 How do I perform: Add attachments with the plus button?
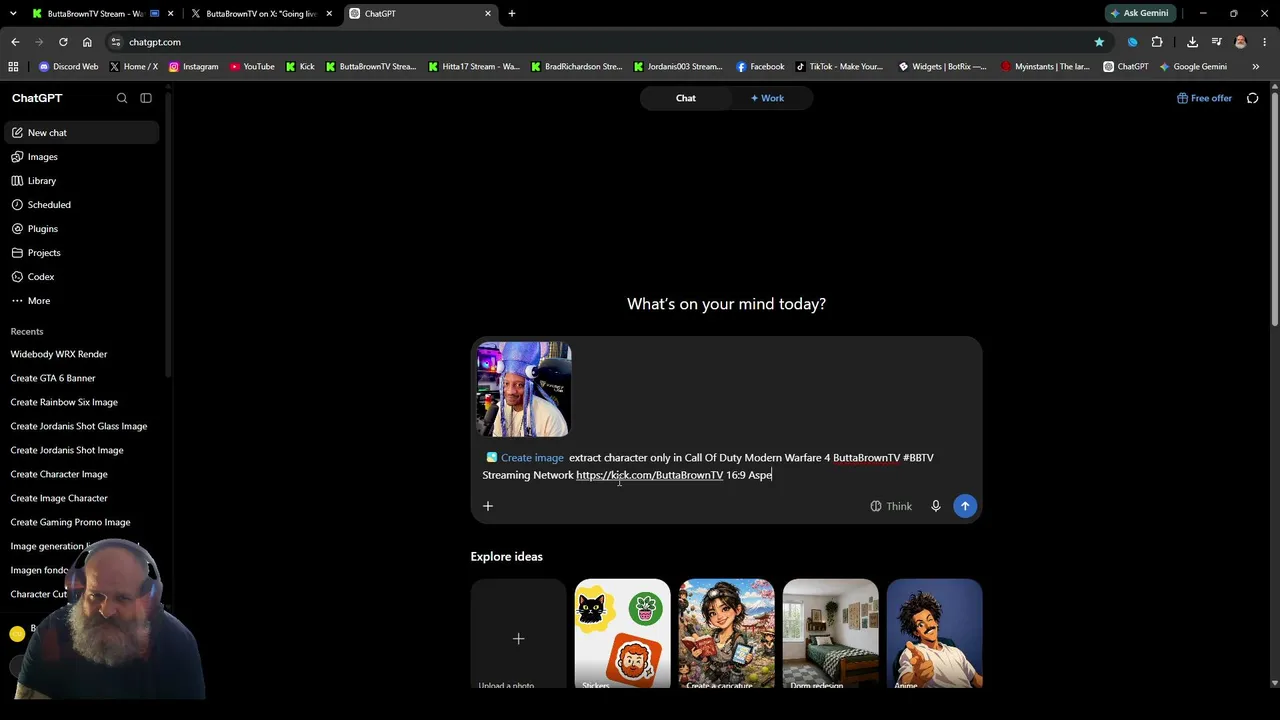coord(488,506)
